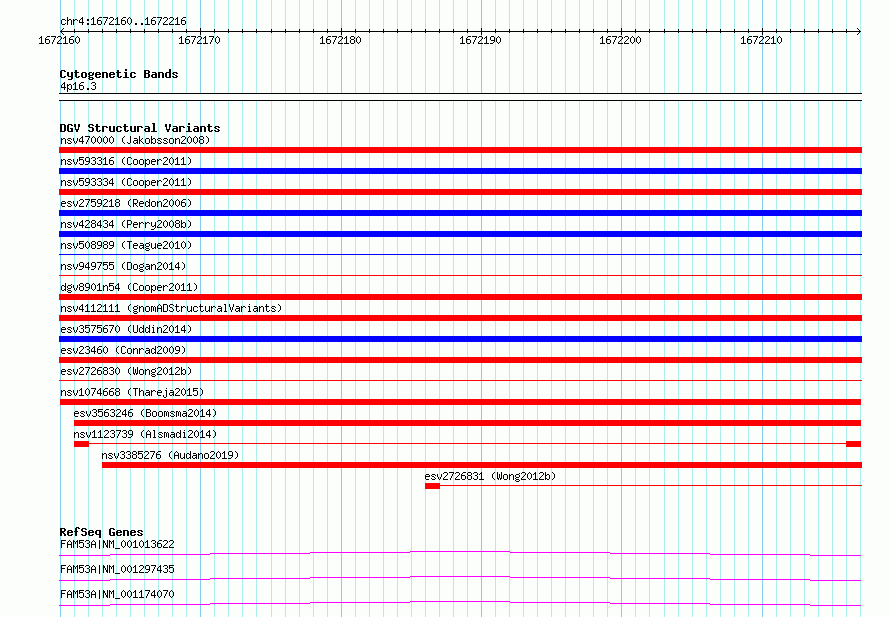
Task: Click the nsv470000 (Jakobsson2008) variant label
Action: click(x=135, y=140)
